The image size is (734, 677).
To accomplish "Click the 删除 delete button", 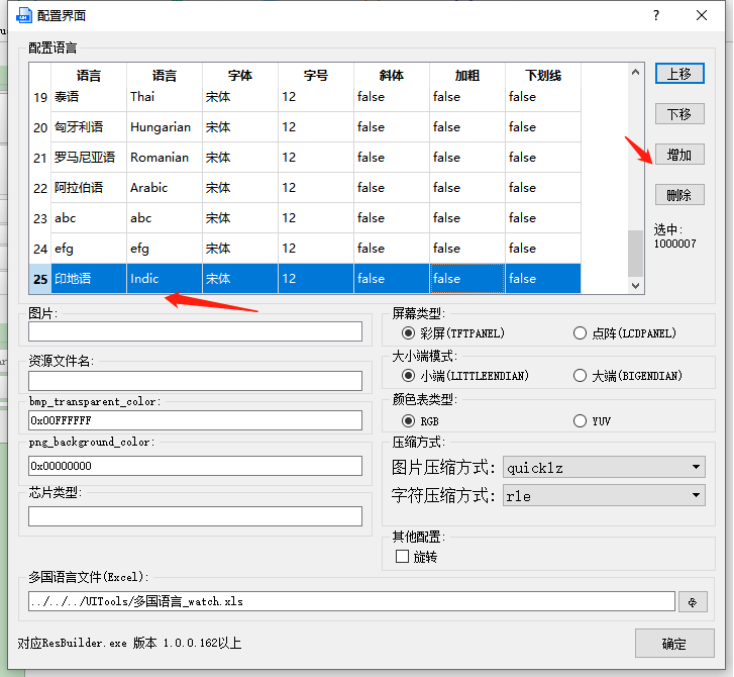I will tap(679, 195).
